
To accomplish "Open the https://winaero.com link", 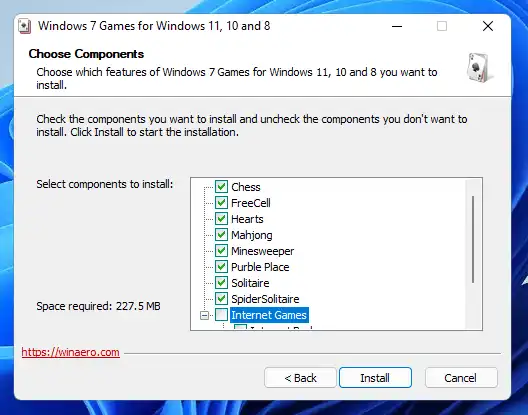I will click(x=70, y=352).
